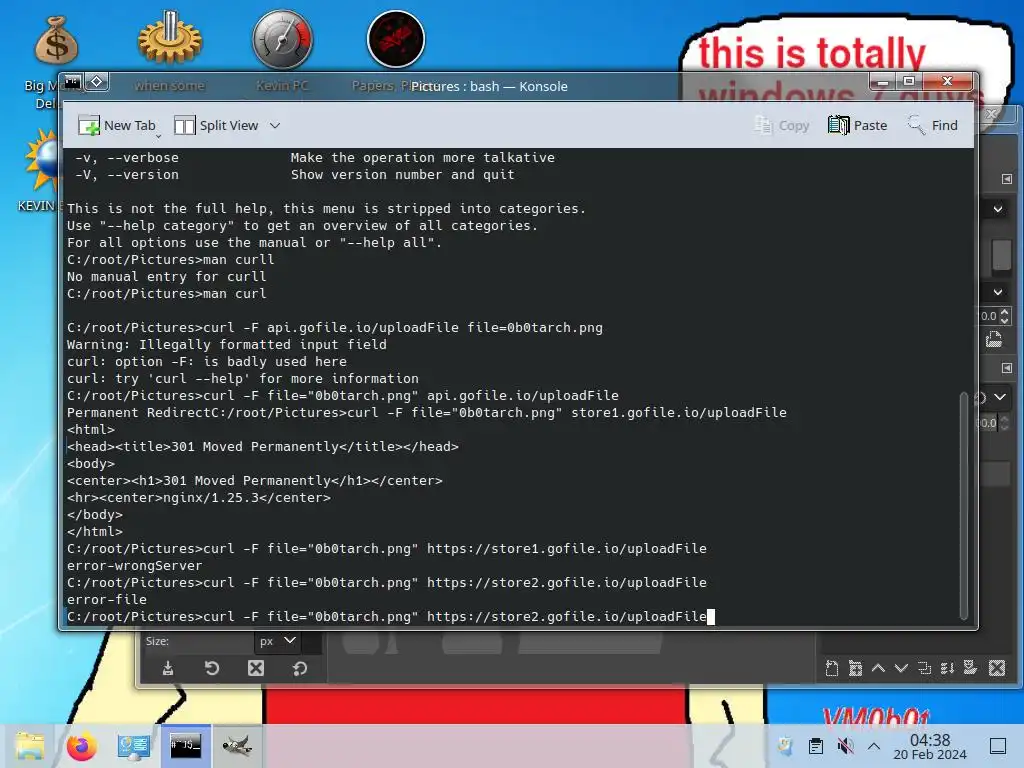
Task: Open the clipboard tray icon
Action: point(815,745)
